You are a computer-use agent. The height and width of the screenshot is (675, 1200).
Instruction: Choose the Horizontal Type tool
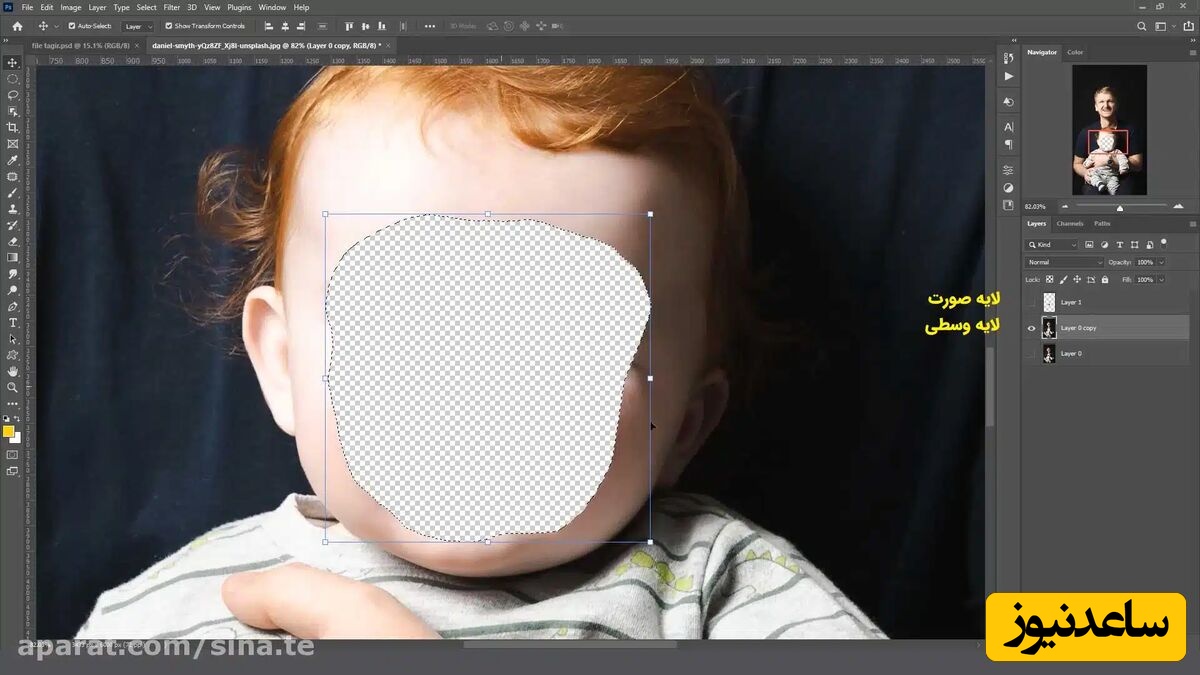(x=13, y=323)
